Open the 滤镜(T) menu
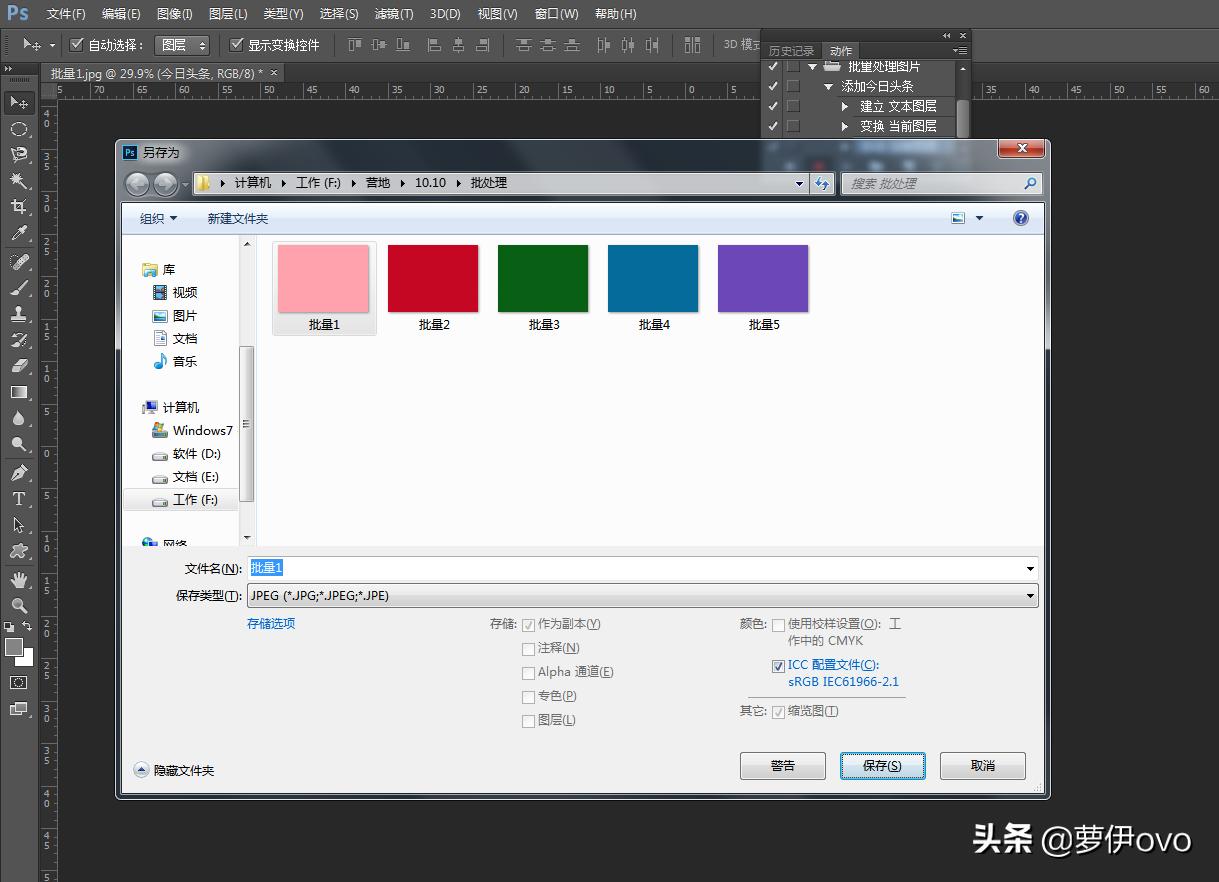This screenshot has height=882, width=1219. coord(393,14)
